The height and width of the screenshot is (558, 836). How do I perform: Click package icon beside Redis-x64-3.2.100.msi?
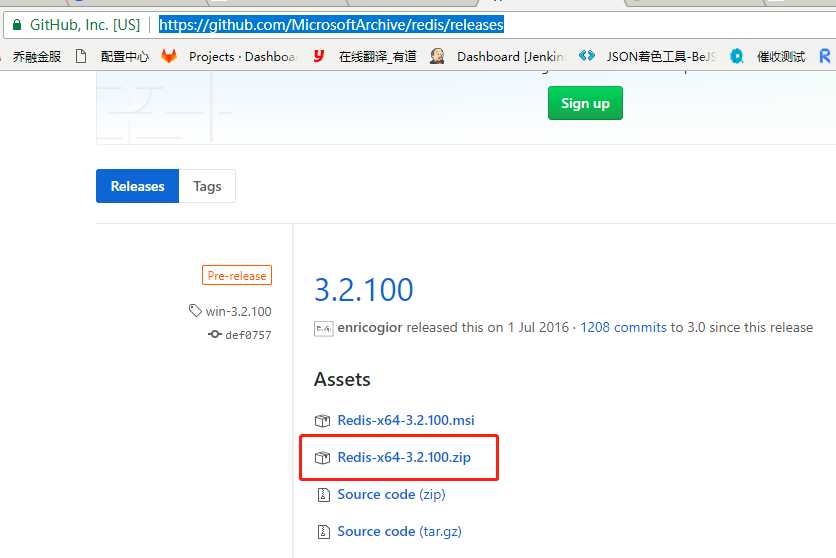322,420
